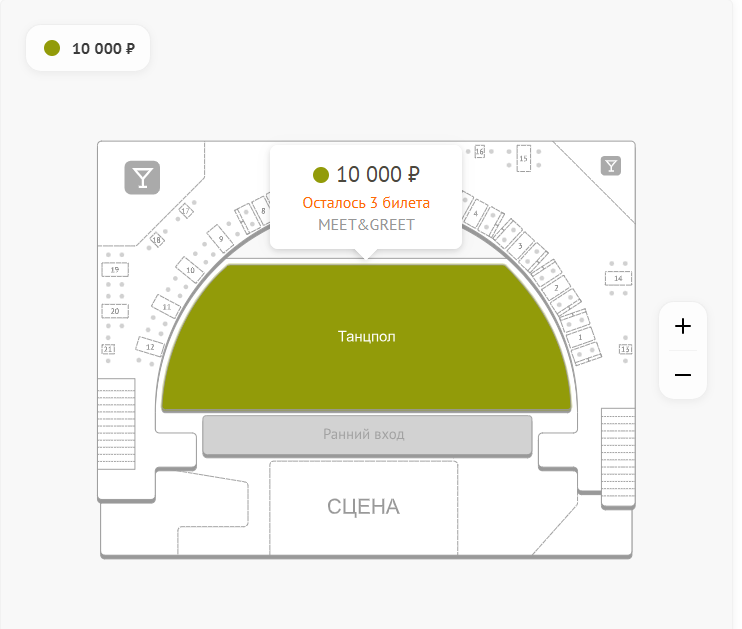Image resolution: width=742 pixels, height=629 pixels.
Task: Select table 1 in the right arc
Action: [x=580, y=337]
